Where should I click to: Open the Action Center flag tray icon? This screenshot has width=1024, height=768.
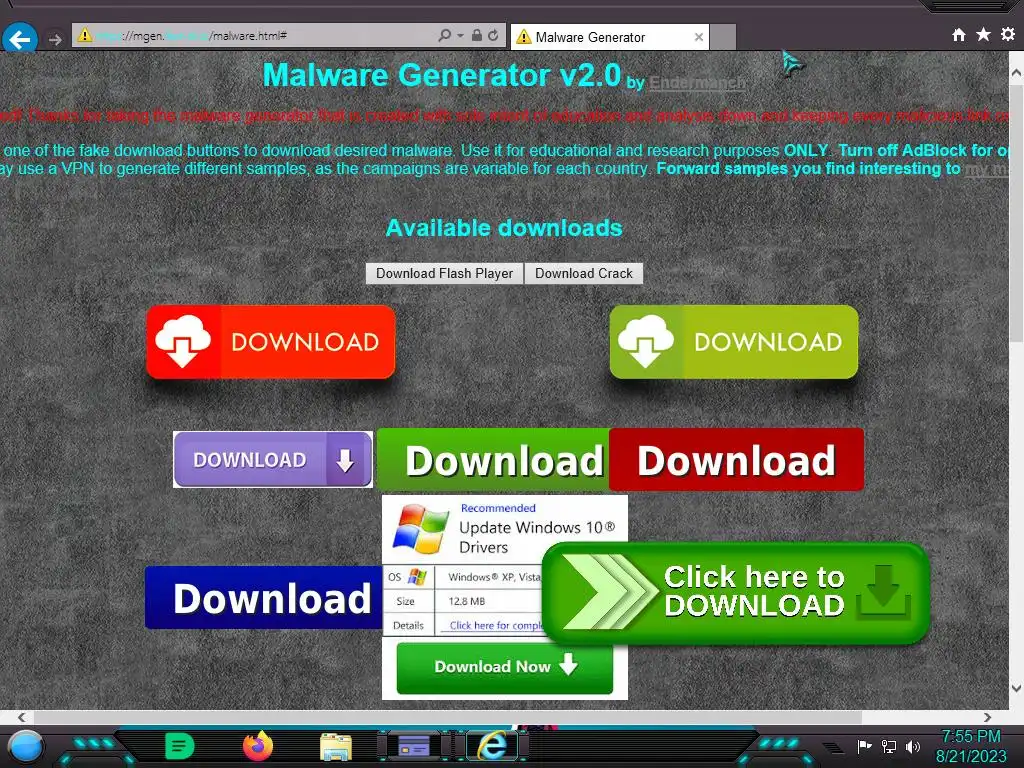coord(865,746)
